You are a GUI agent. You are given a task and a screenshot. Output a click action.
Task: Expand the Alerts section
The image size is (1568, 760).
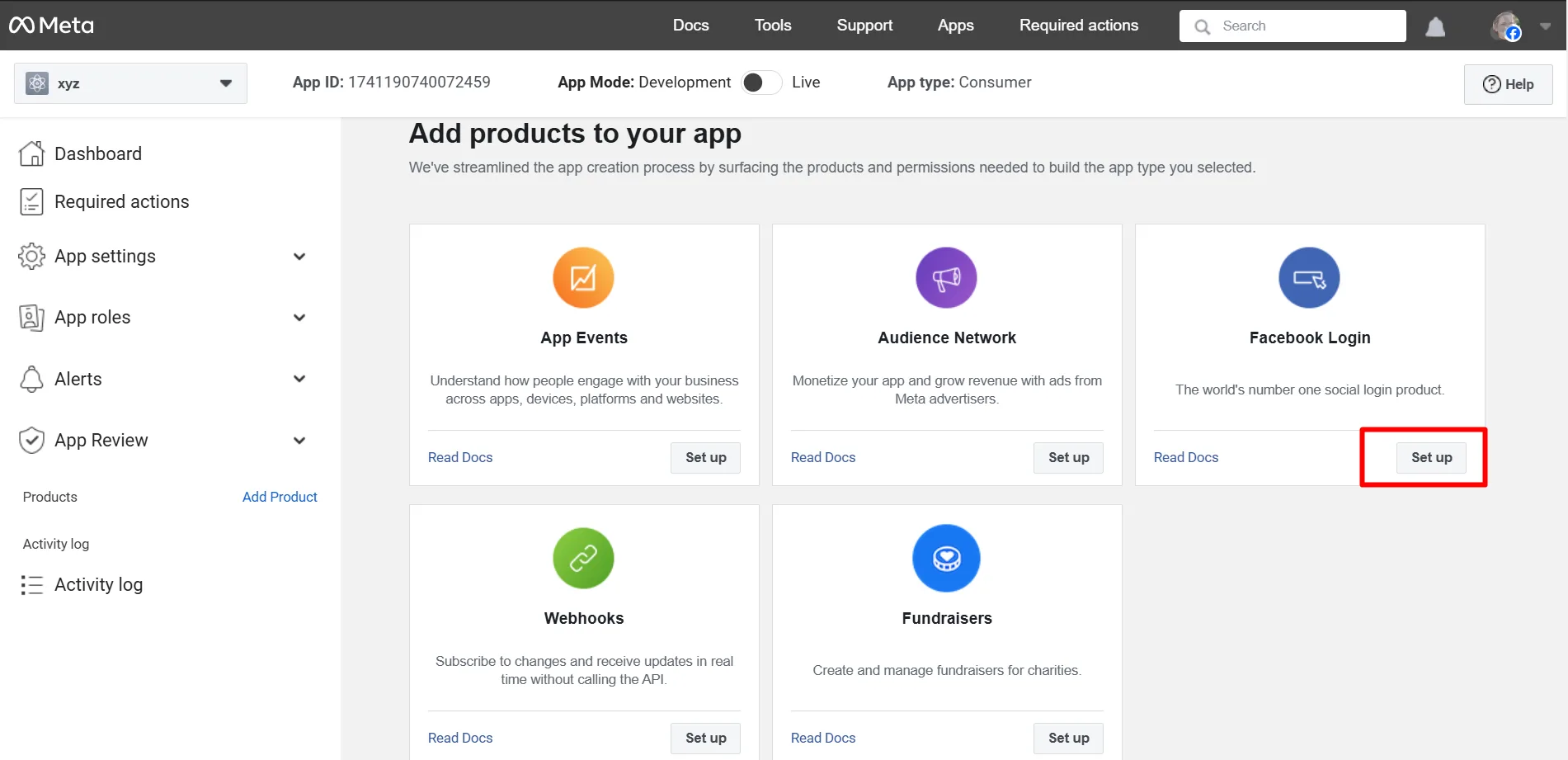299,379
